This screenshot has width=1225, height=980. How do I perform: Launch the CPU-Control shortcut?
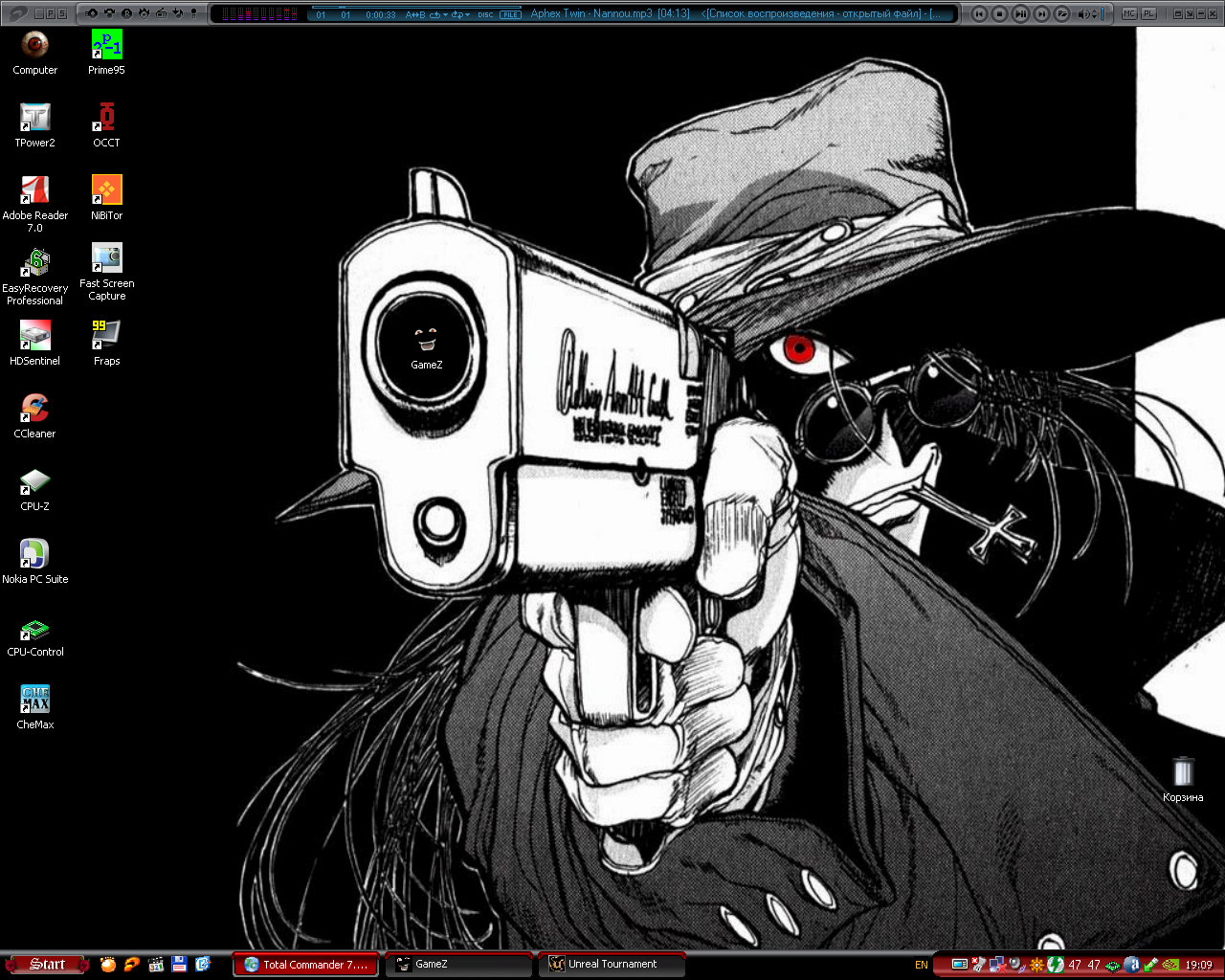click(x=35, y=635)
